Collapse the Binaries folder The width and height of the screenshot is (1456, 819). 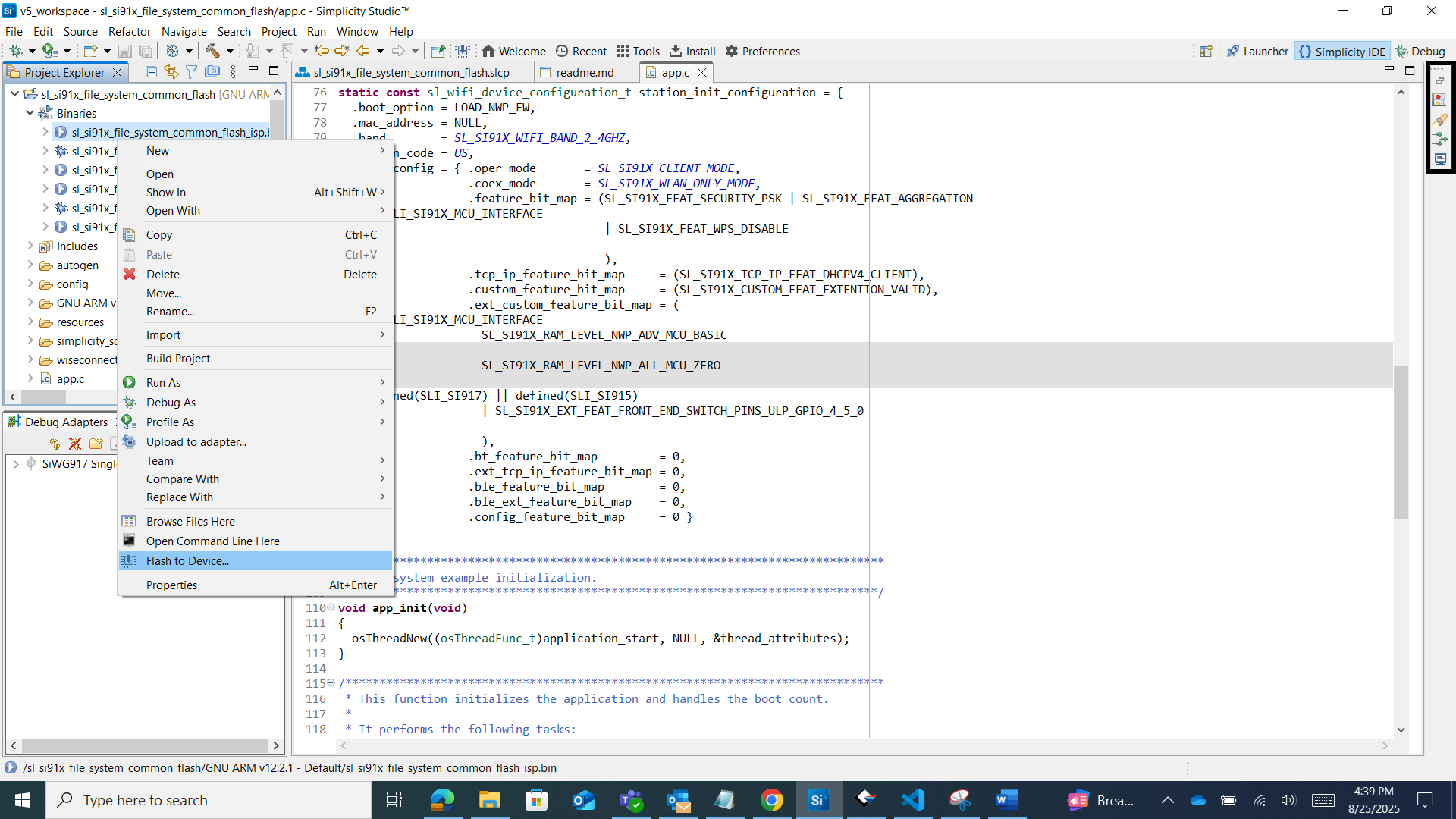[x=30, y=113]
